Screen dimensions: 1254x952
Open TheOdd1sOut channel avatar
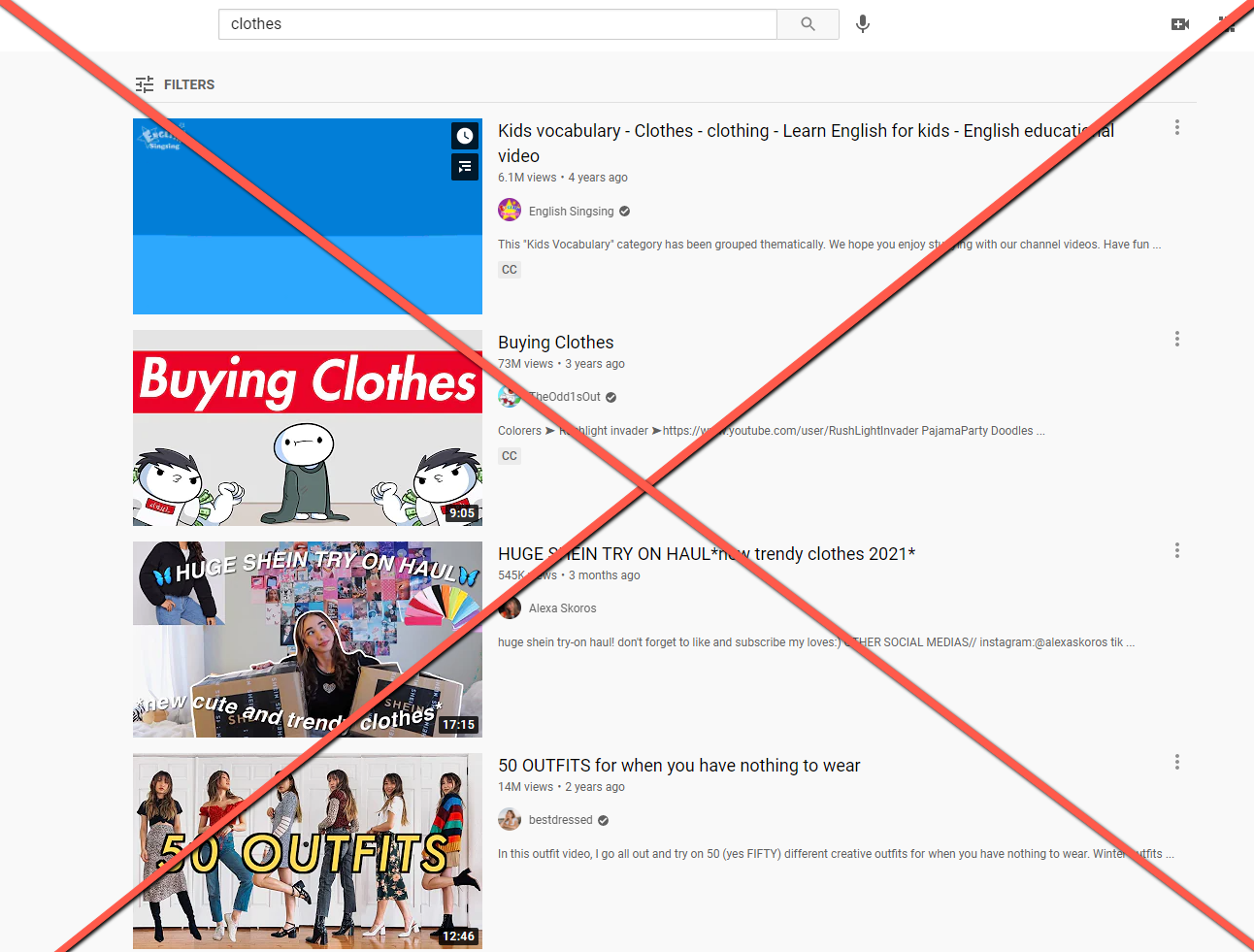click(x=510, y=396)
